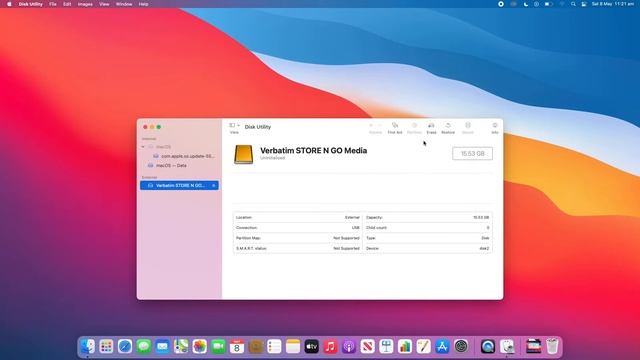Open Finder from the Dock
This screenshot has width=640, height=360.
coord(87,347)
